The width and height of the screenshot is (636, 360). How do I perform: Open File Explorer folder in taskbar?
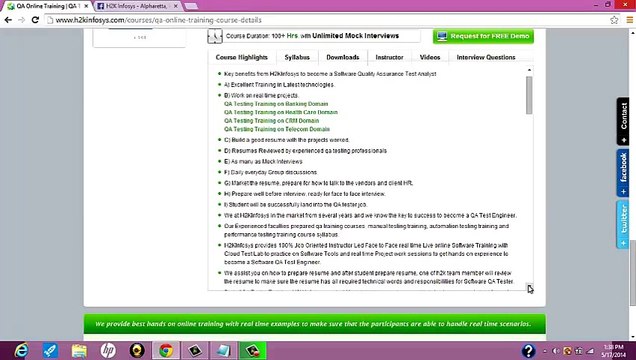79,350
